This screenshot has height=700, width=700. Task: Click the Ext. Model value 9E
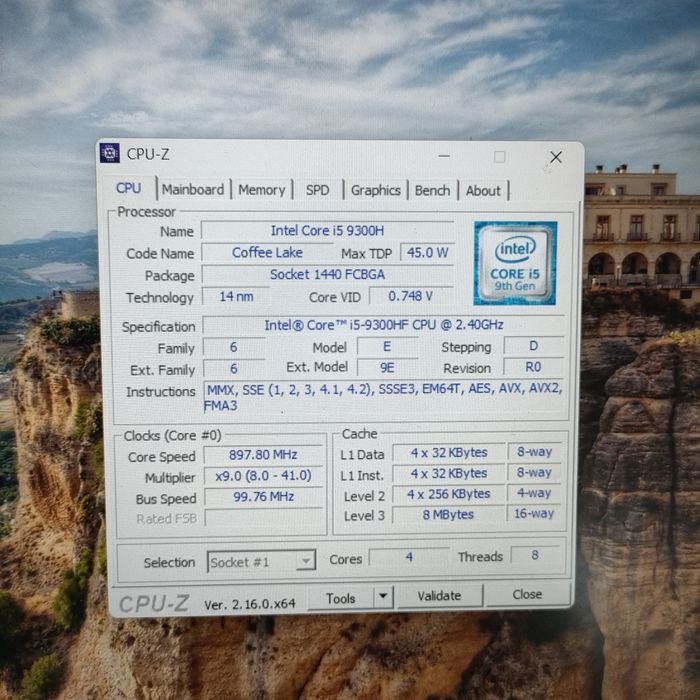(x=387, y=367)
